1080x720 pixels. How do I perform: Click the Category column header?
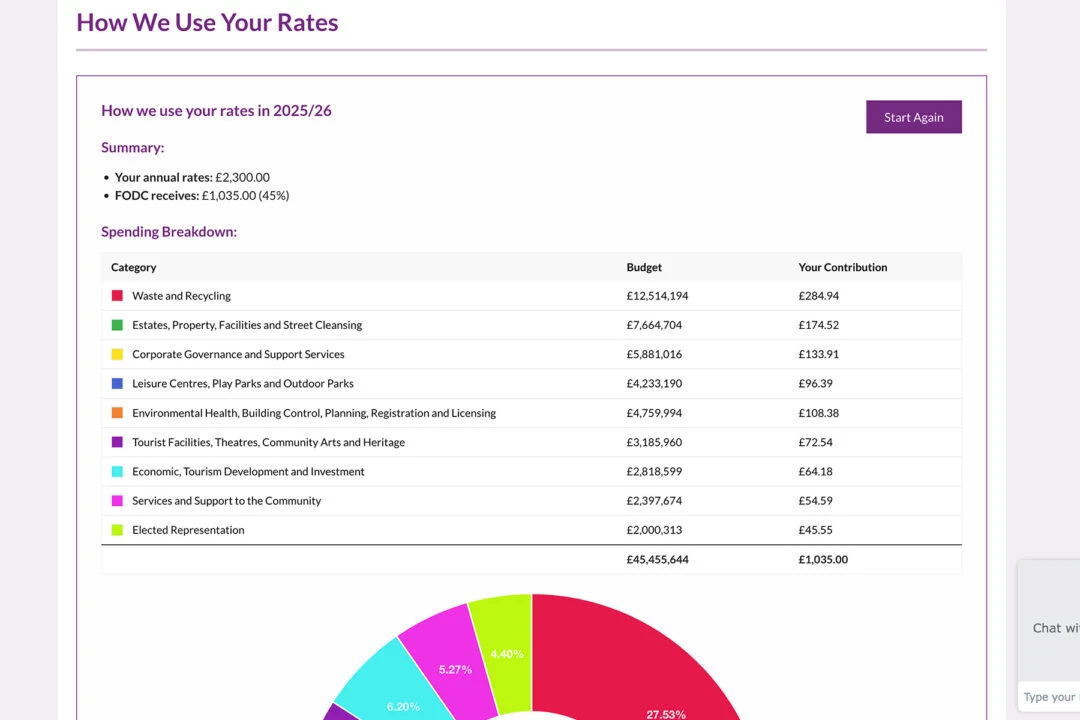pyautogui.click(x=134, y=267)
